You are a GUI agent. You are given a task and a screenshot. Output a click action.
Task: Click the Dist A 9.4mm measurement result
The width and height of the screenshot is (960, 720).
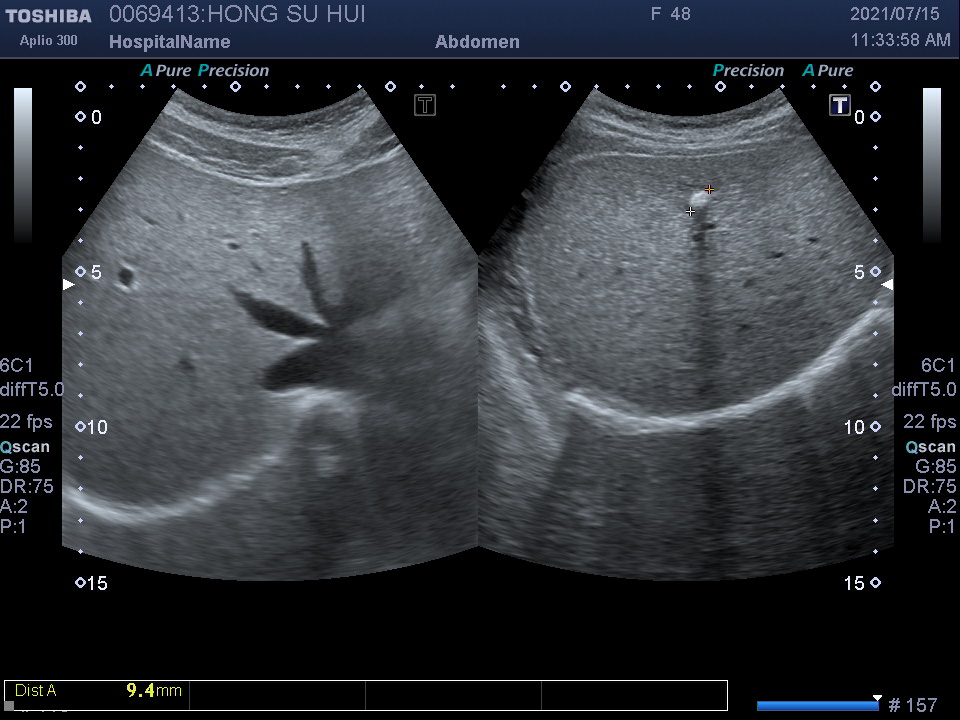[x=98, y=691]
